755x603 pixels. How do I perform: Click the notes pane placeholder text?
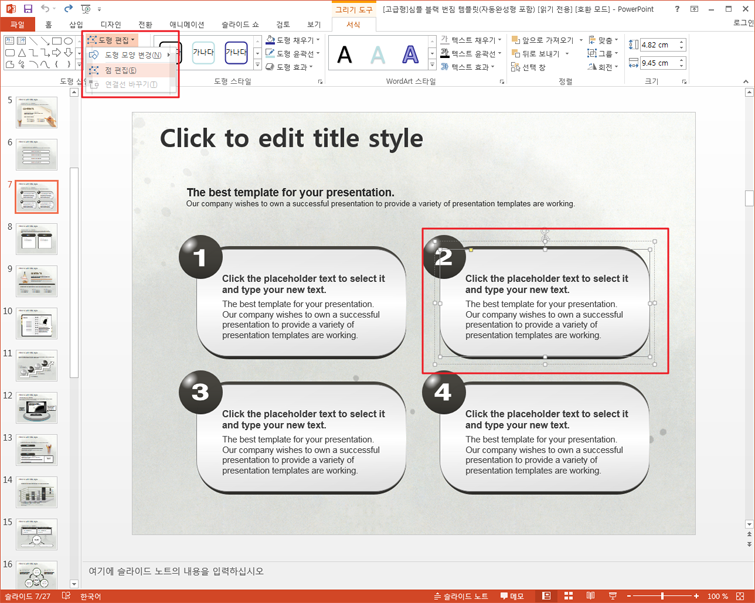pos(176,571)
